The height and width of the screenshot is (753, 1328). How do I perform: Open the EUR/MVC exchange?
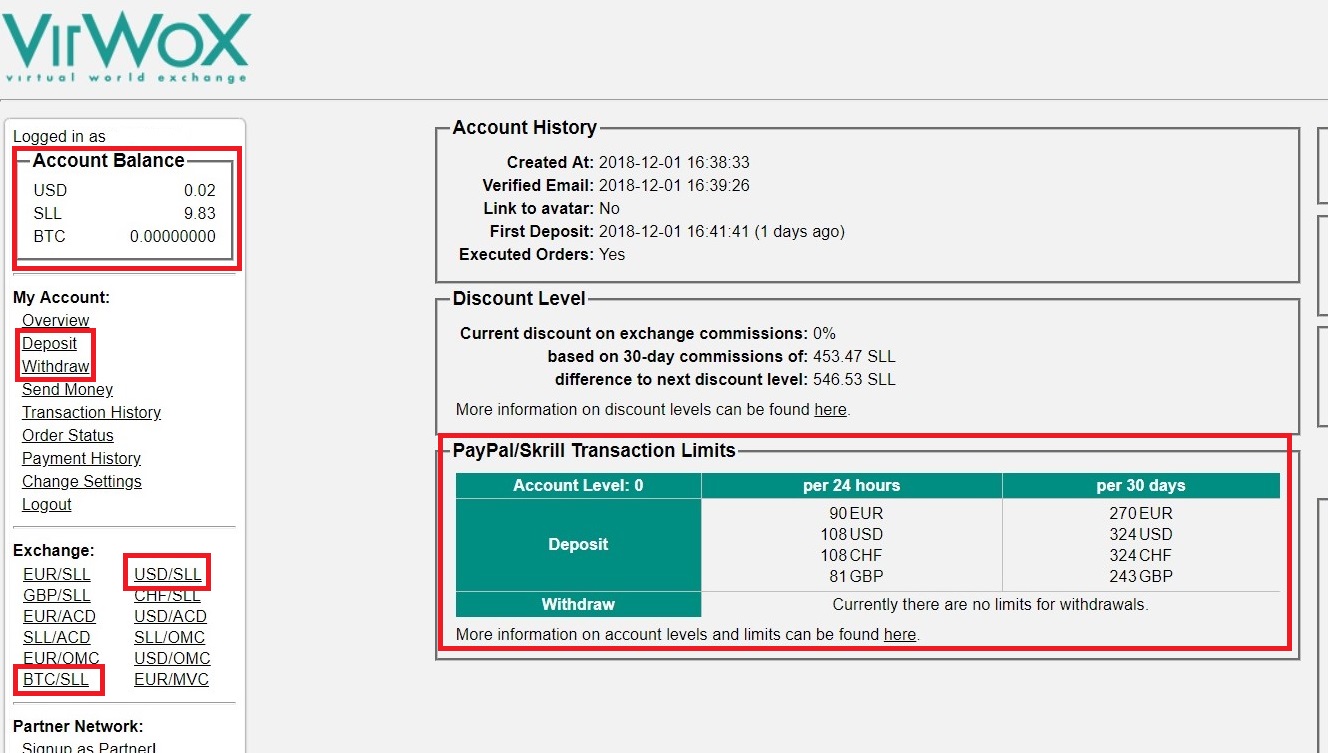click(x=172, y=680)
